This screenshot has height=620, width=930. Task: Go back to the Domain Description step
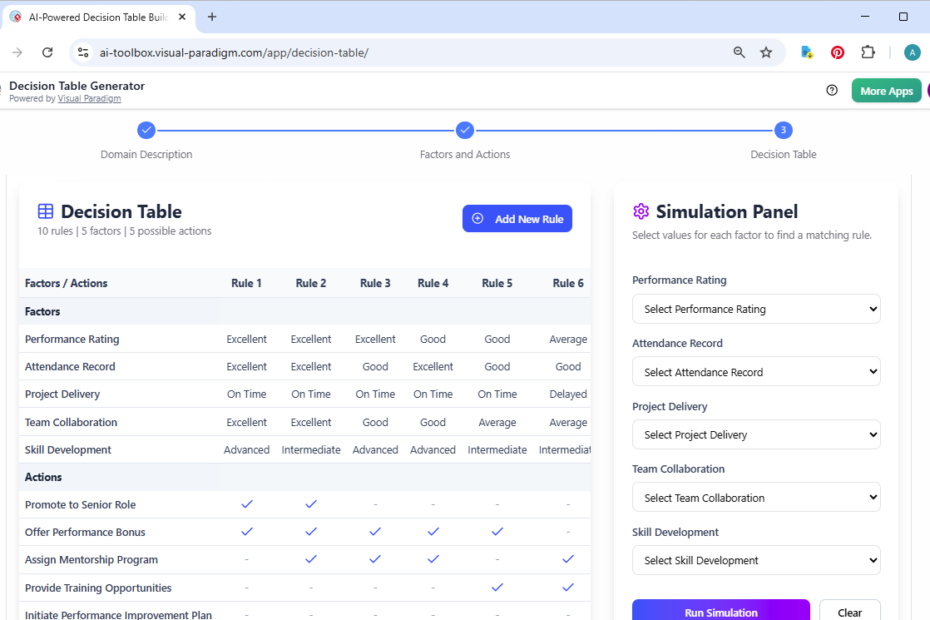[146, 130]
